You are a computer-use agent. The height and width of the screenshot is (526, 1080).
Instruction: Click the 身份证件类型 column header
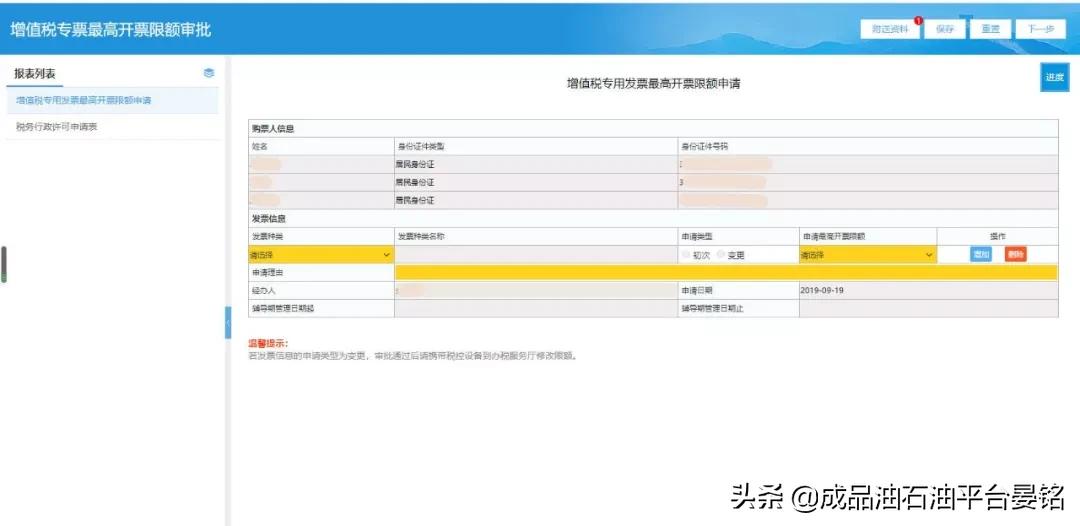coord(421,147)
